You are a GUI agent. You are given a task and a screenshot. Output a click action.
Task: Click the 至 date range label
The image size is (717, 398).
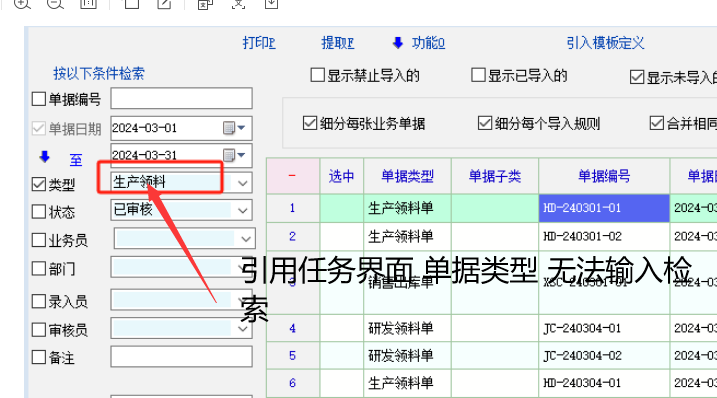point(76,160)
